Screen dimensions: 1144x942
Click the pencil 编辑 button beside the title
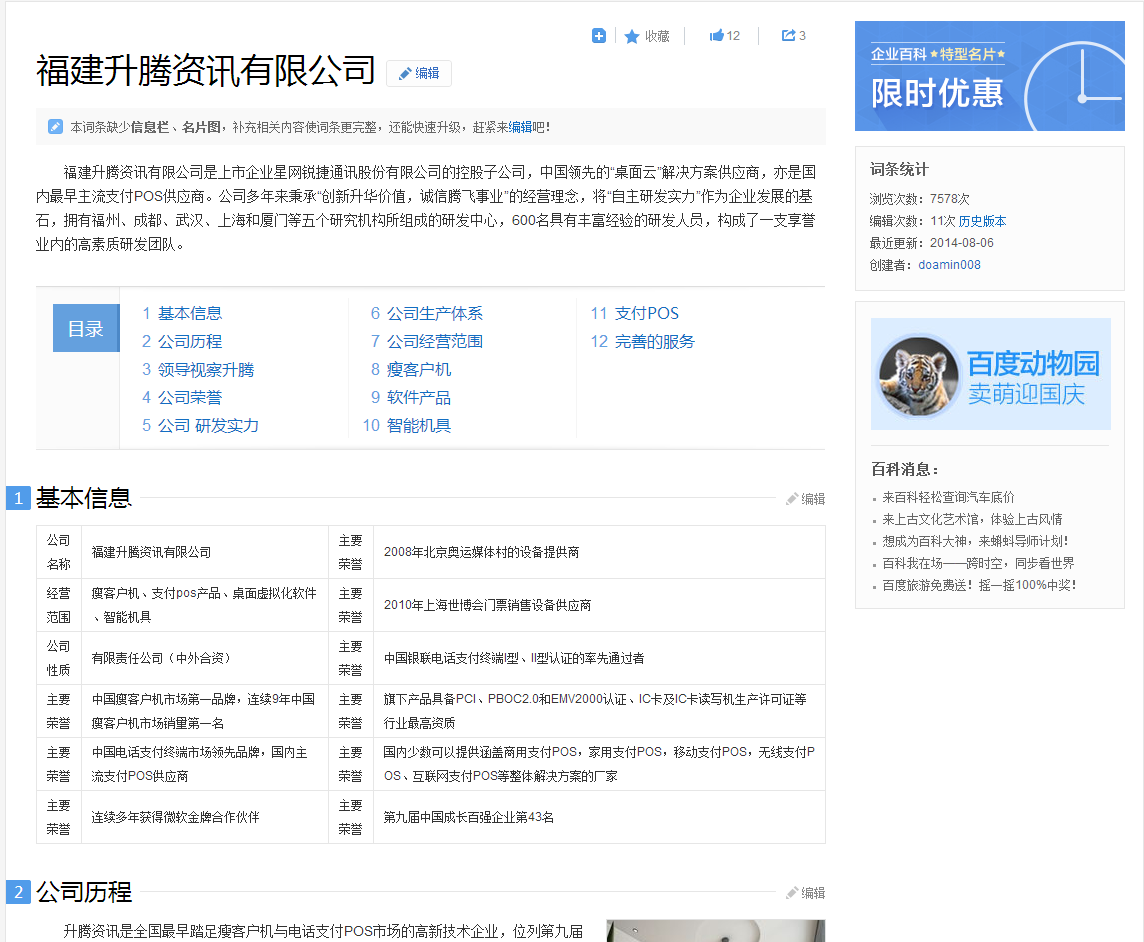[419, 73]
